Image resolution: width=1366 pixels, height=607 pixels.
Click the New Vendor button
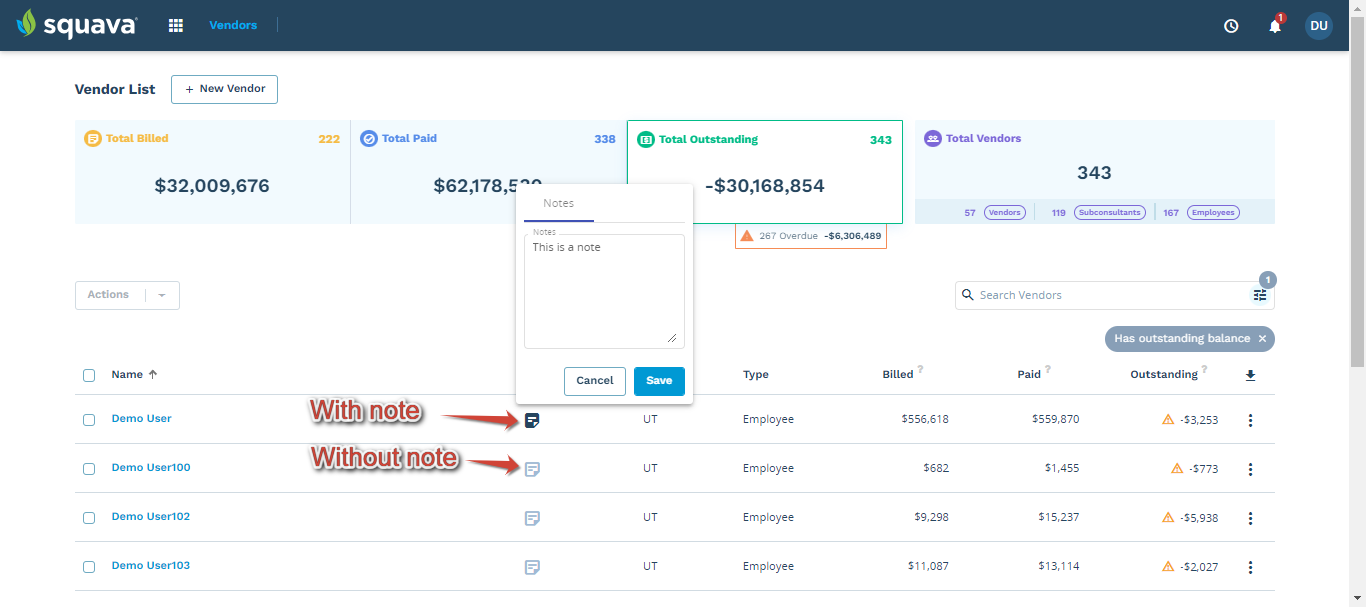coord(224,89)
